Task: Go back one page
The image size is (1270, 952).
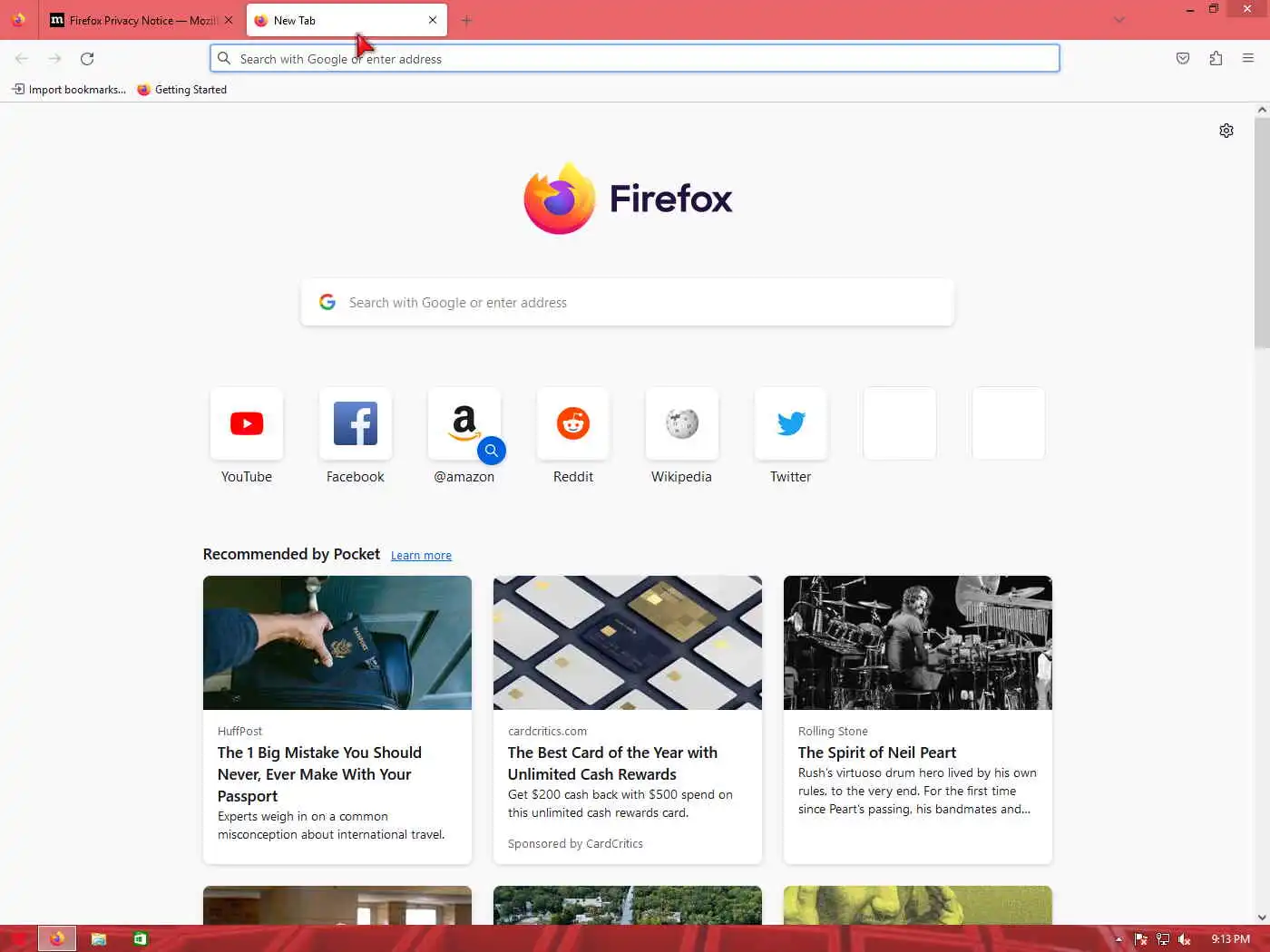Action: click(x=22, y=59)
